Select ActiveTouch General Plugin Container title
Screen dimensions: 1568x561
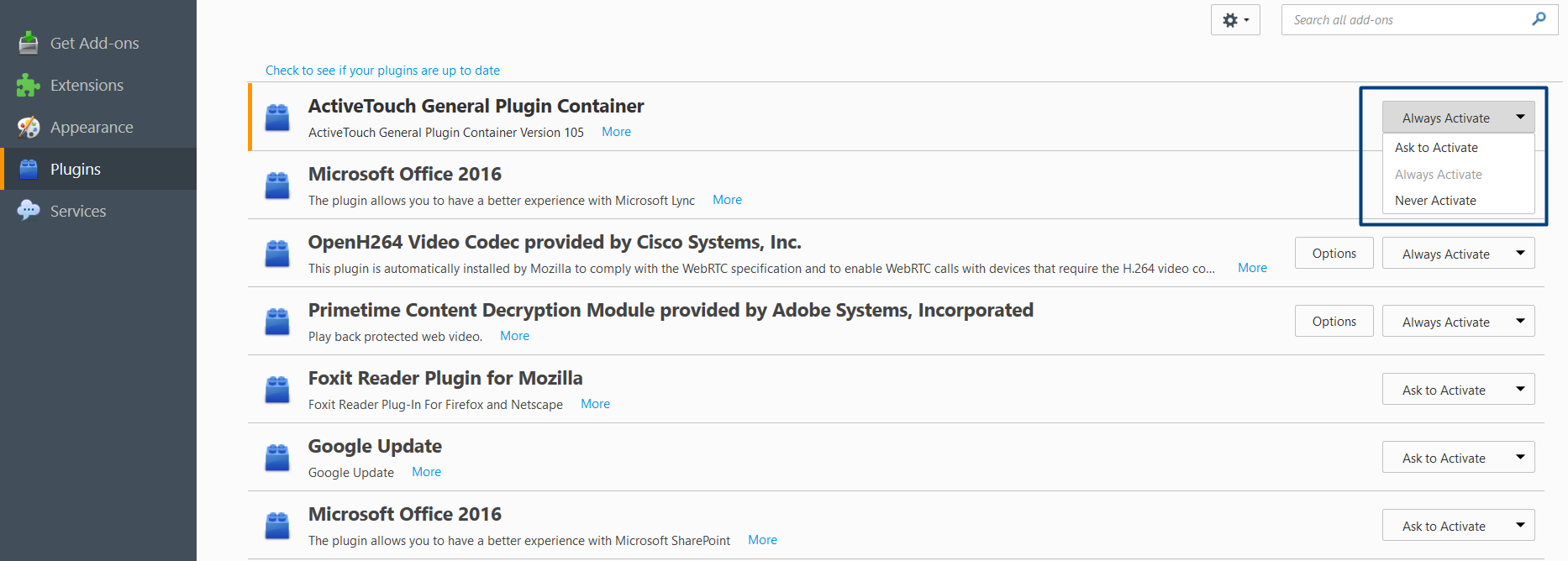[476, 106]
